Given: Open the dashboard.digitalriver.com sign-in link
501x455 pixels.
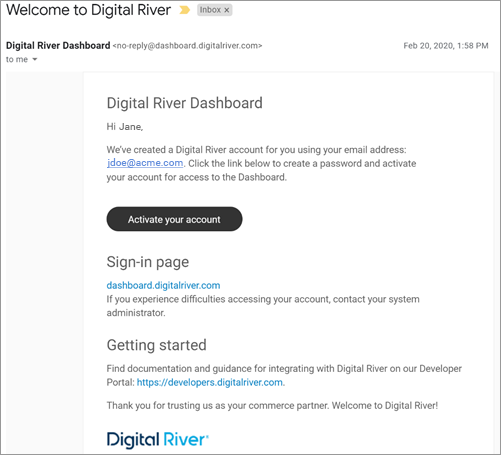Looking at the screenshot, I should [163, 285].
